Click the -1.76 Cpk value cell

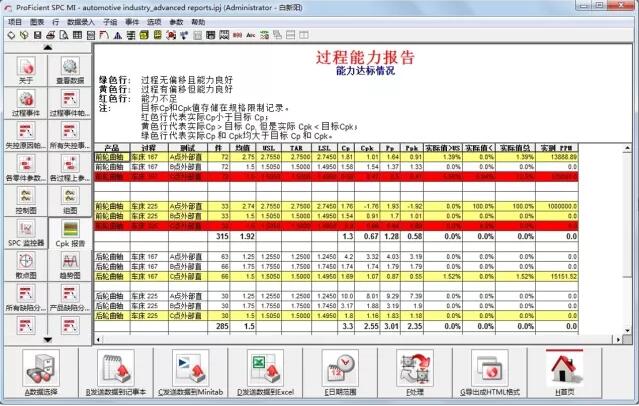[x=367, y=206]
